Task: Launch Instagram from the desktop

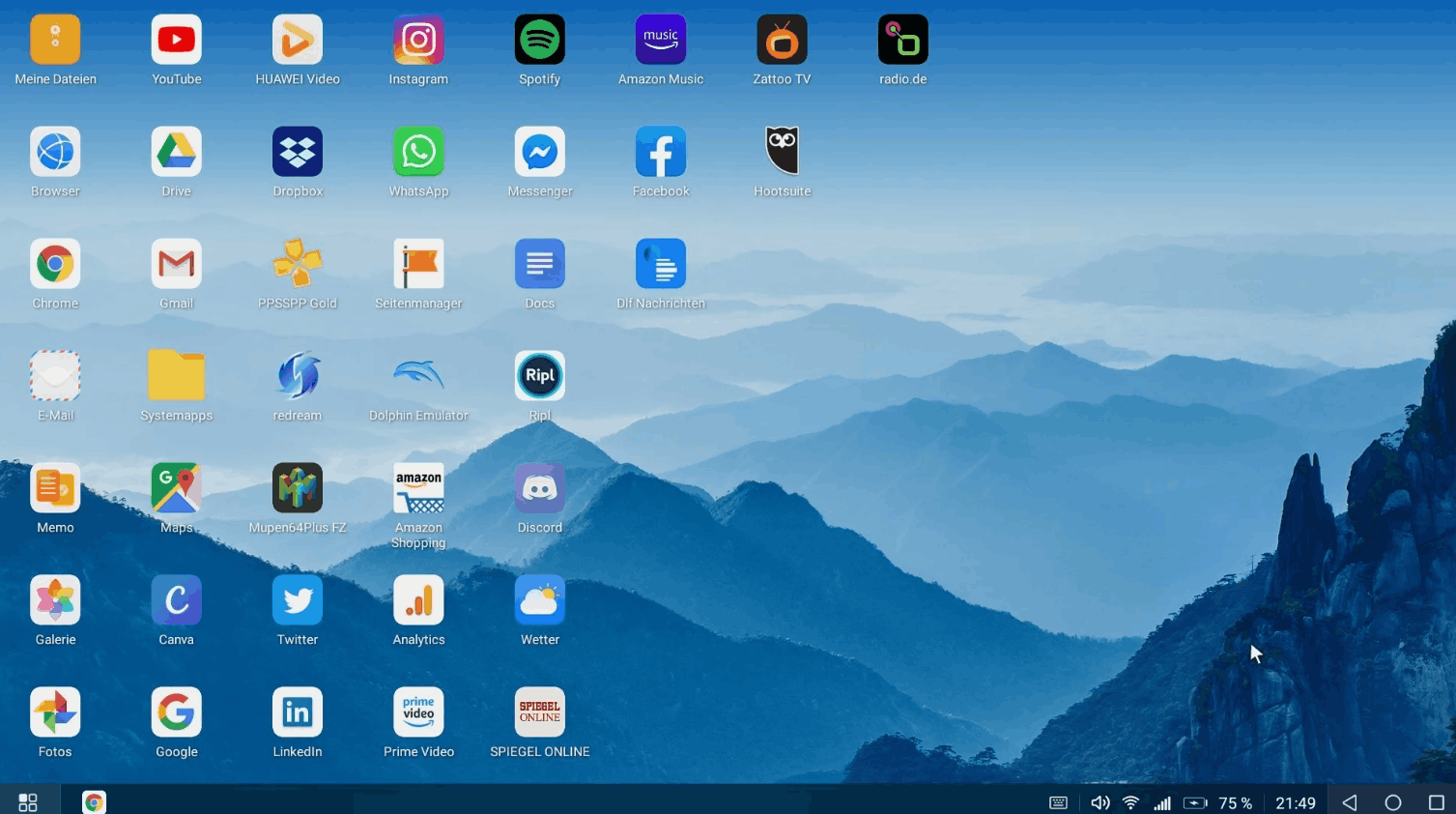Action: [418, 40]
